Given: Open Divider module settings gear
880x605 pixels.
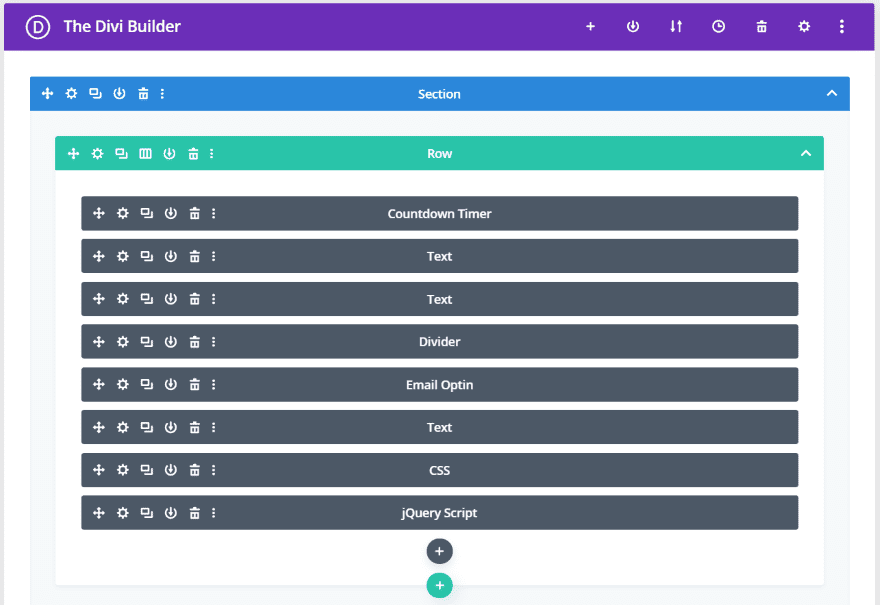Looking at the screenshot, I should (x=122, y=342).
